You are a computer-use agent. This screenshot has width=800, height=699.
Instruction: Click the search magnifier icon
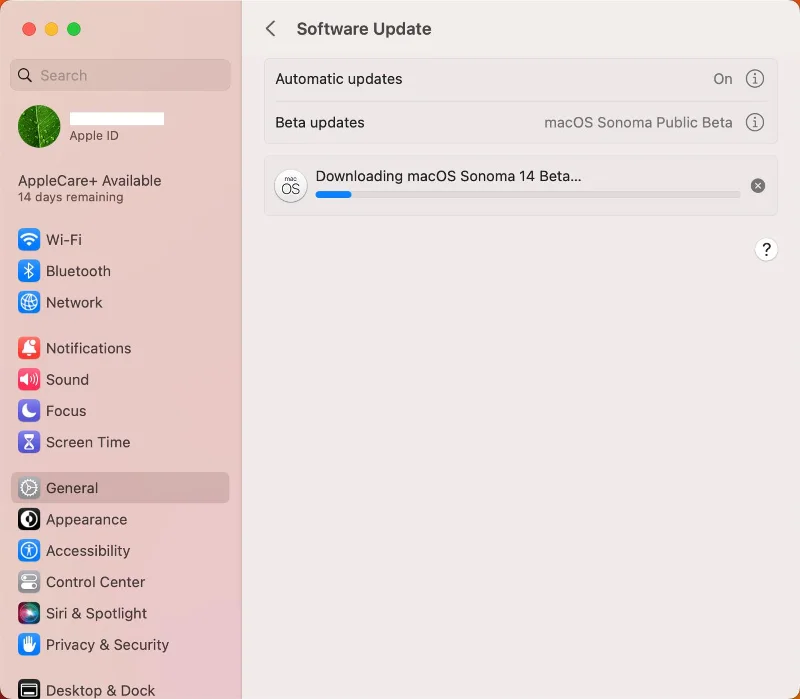coord(24,75)
